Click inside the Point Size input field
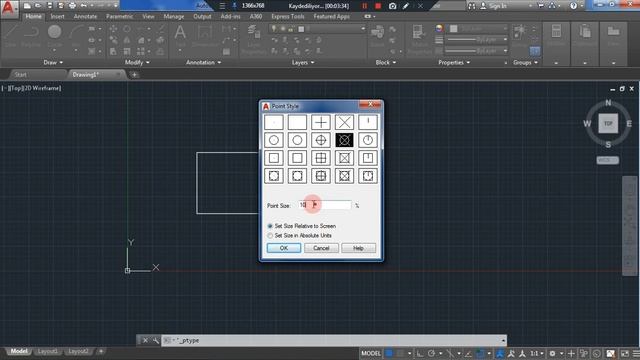Viewport: 640px width, 360px height. 324,205
